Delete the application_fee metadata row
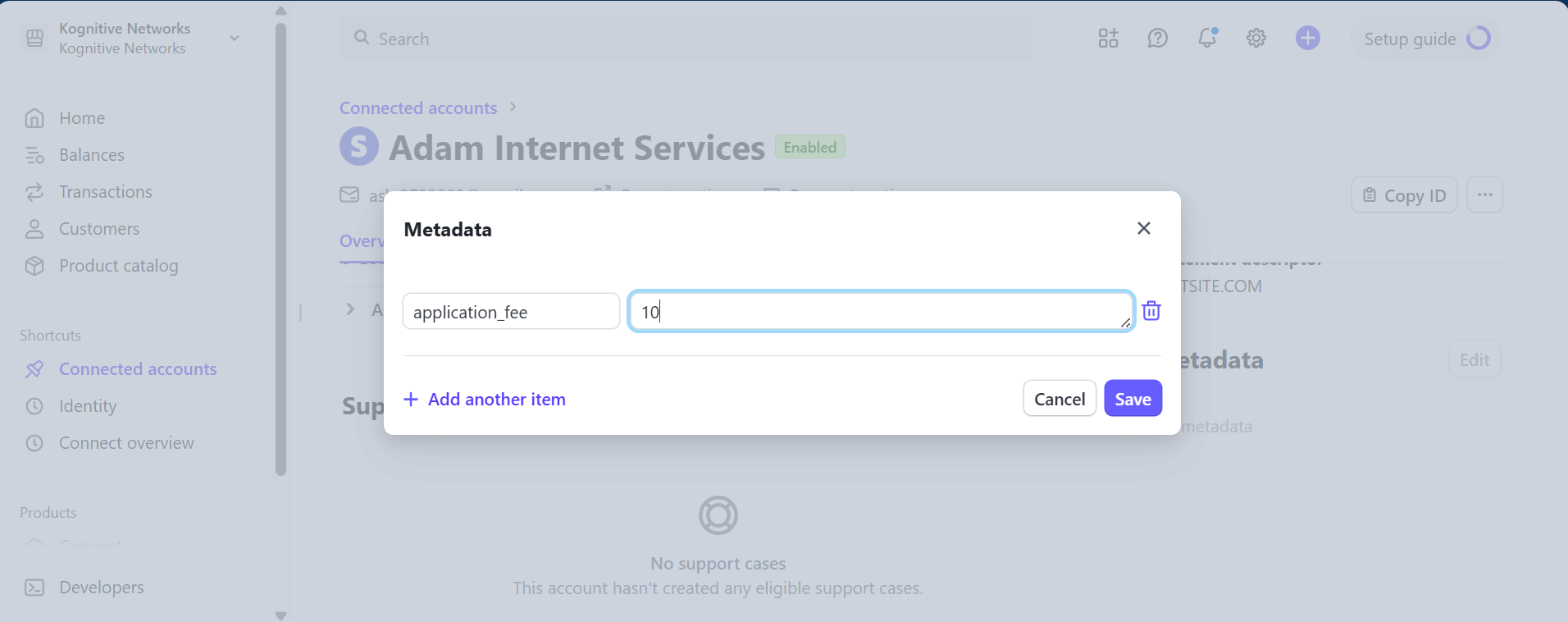The width and height of the screenshot is (1568, 622). 1151,311
